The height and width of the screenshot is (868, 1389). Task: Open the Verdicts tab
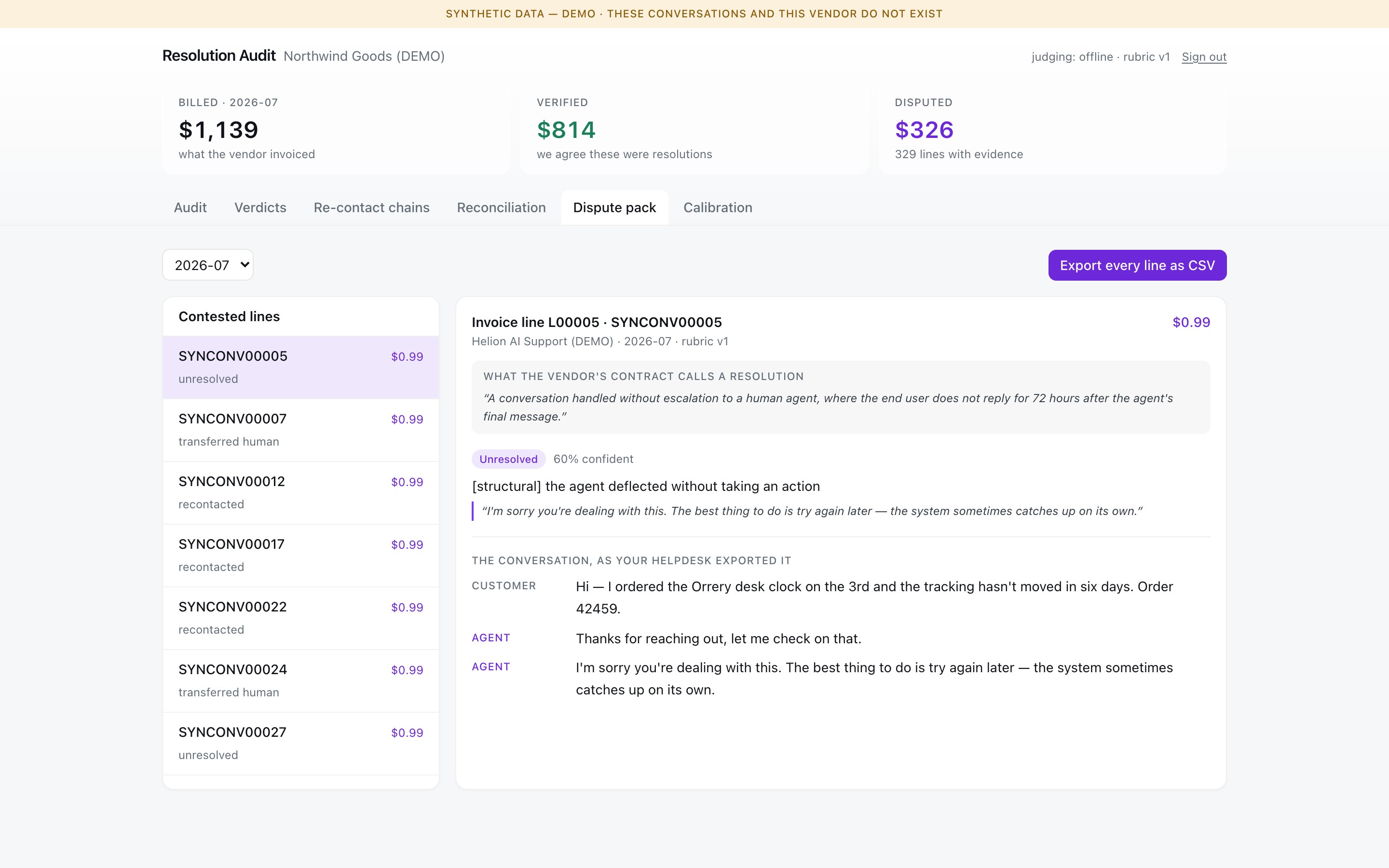click(260, 207)
